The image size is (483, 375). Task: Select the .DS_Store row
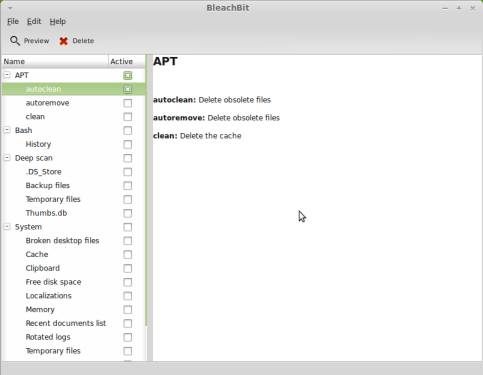(73, 172)
